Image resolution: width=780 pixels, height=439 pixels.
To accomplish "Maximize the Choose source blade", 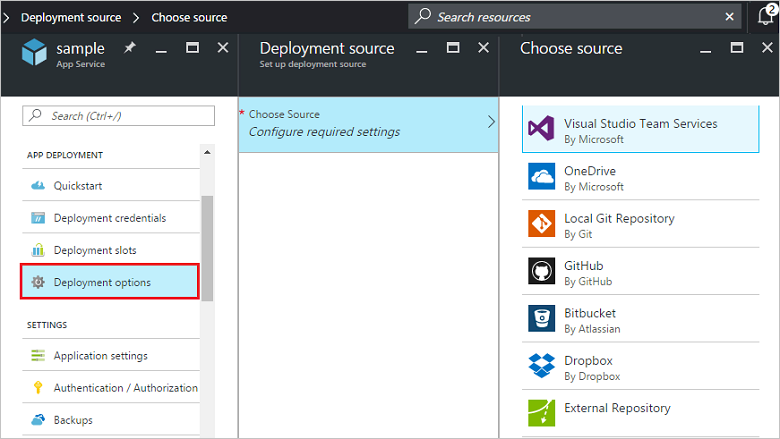I will click(x=737, y=47).
